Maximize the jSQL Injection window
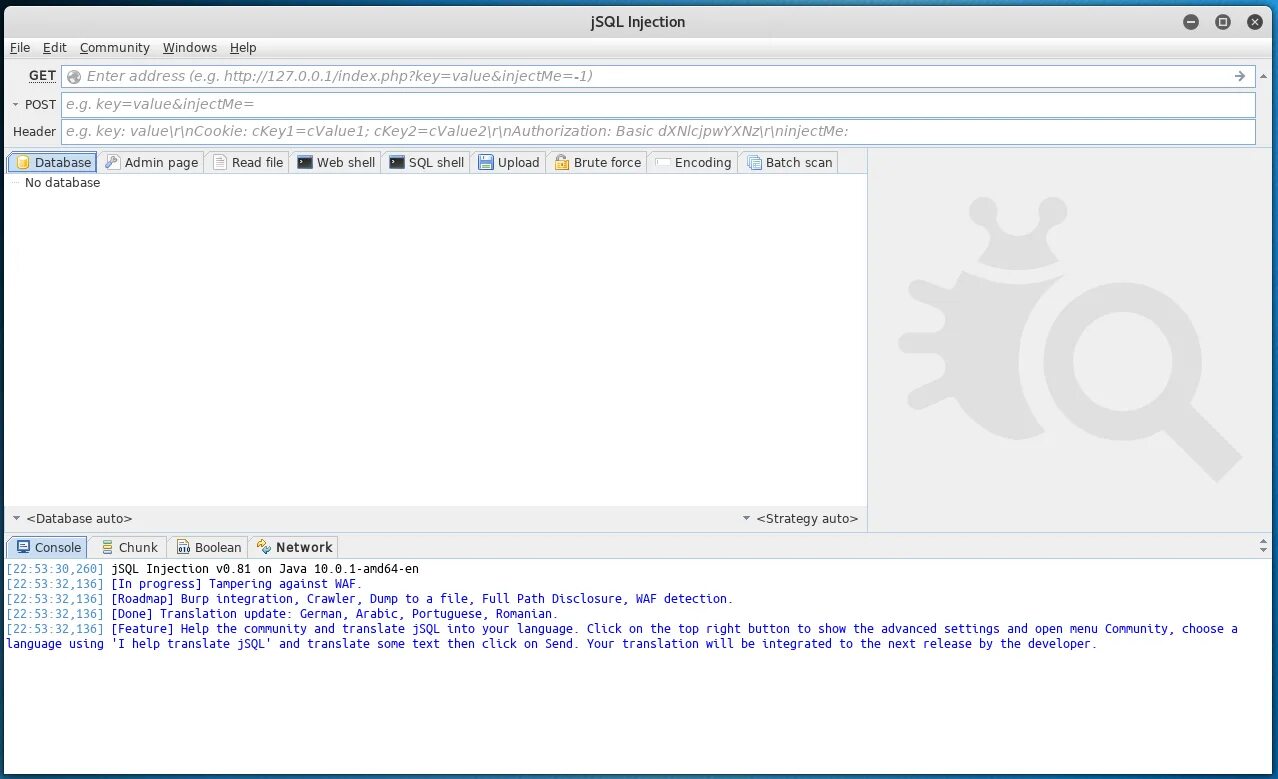 point(1222,22)
